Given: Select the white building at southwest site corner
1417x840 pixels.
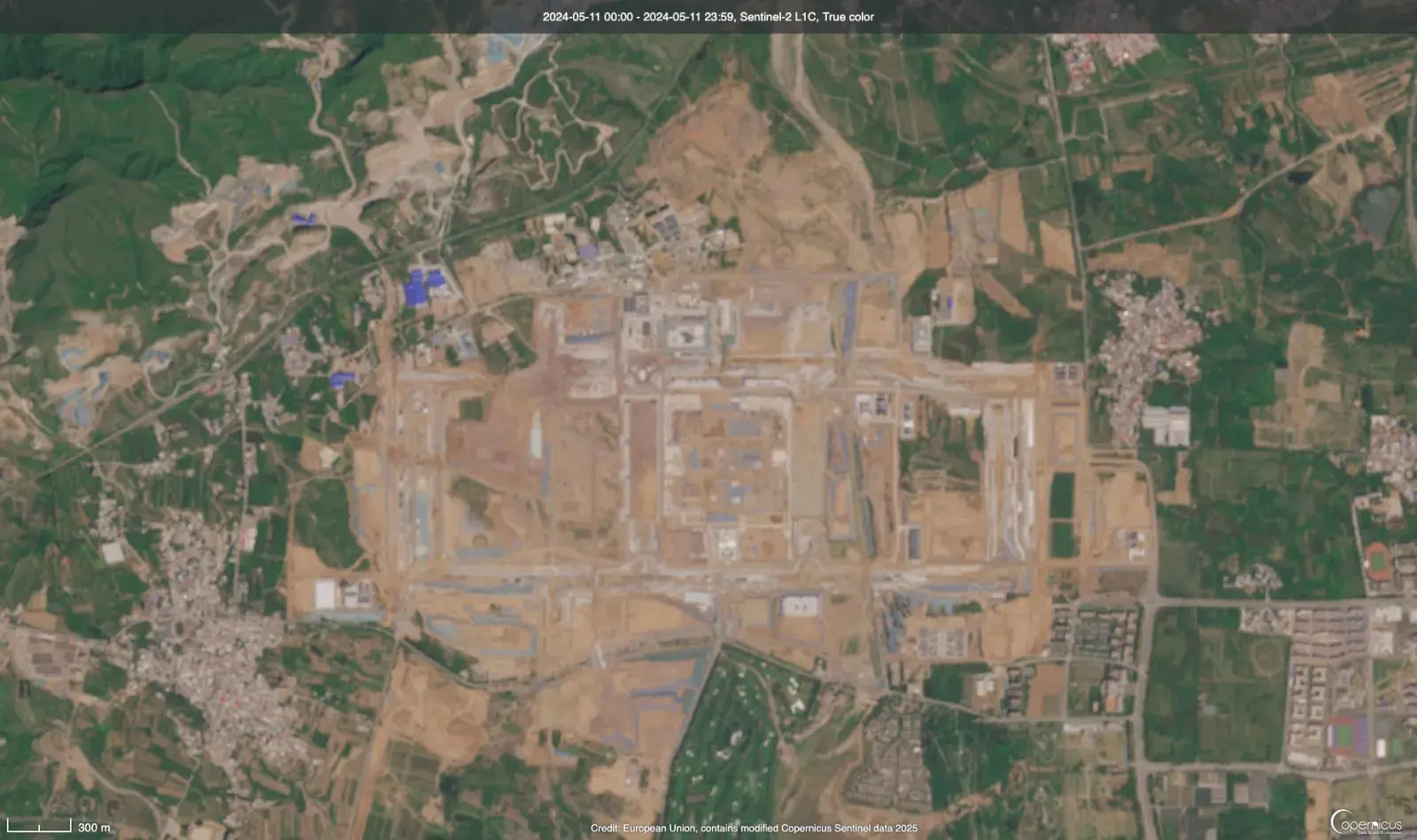Looking at the screenshot, I should (326, 594).
